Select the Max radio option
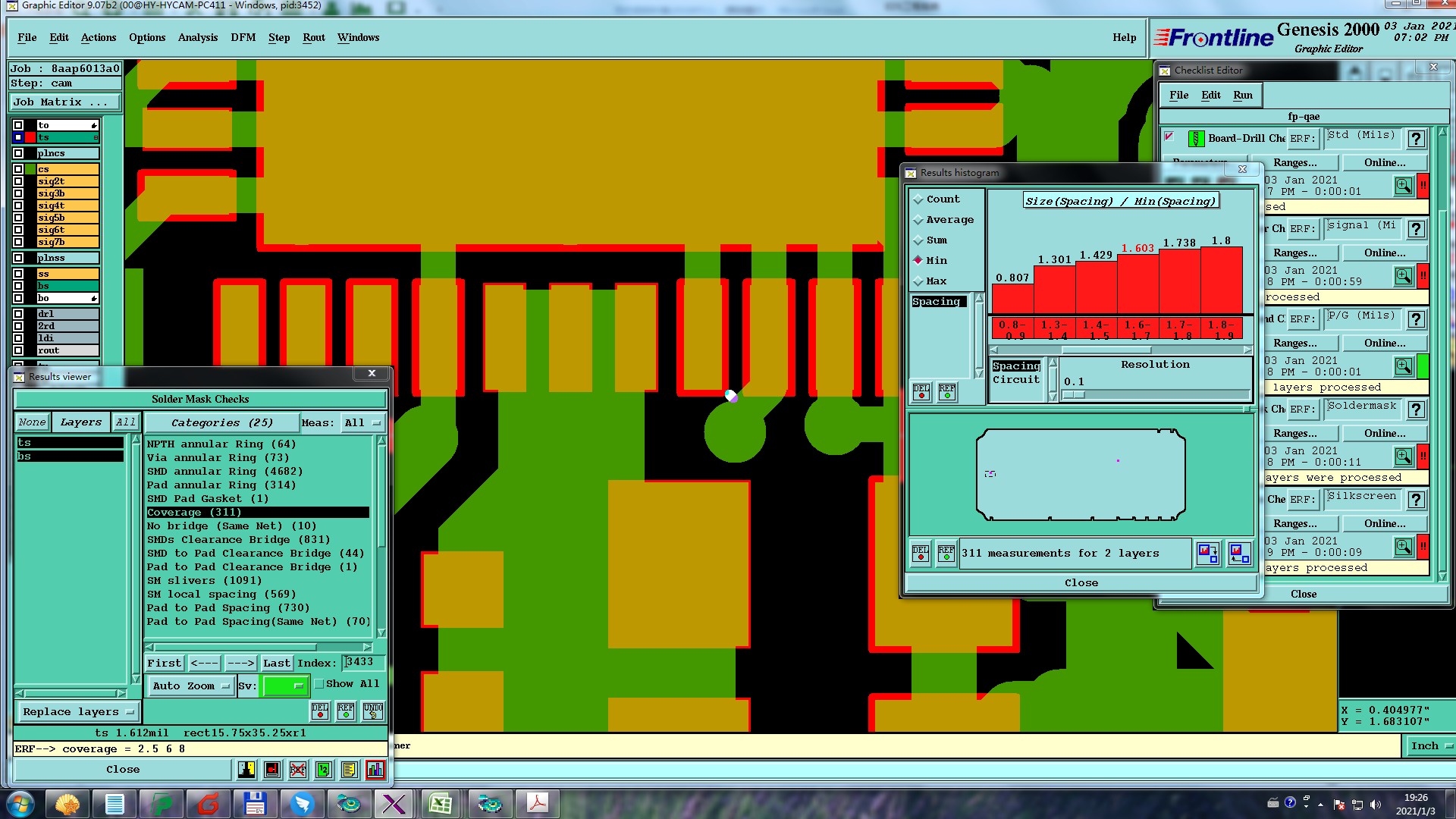The height and width of the screenshot is (819, 1456). click(x=918, y=281)
